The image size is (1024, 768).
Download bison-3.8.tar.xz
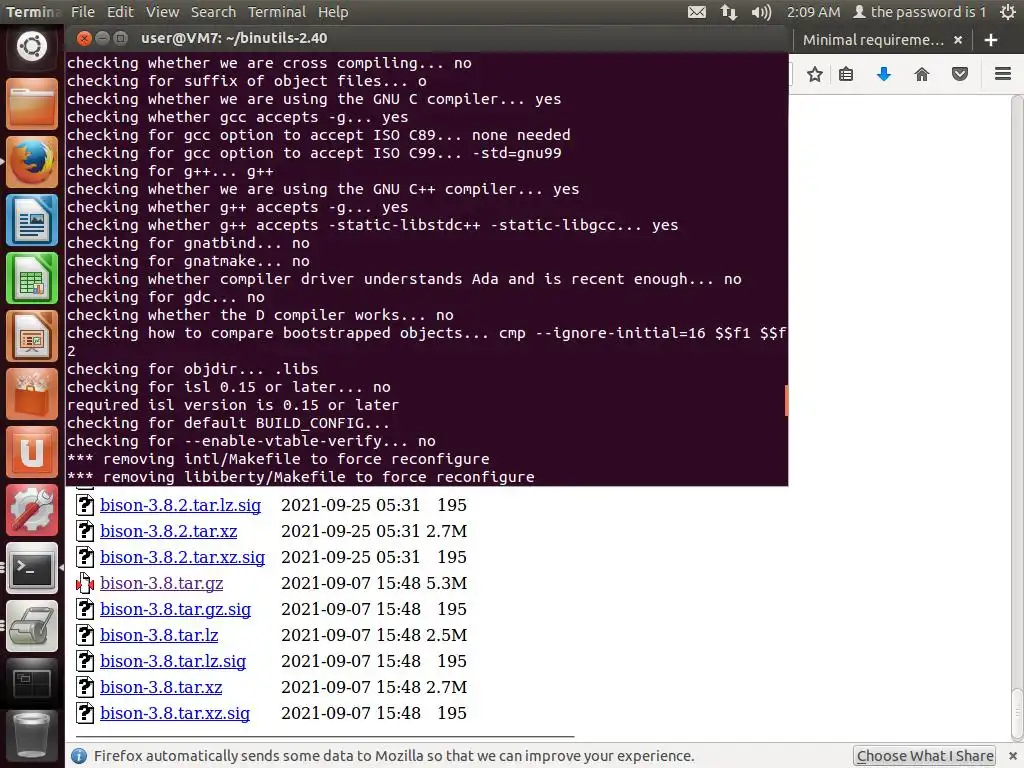point(161,688)
